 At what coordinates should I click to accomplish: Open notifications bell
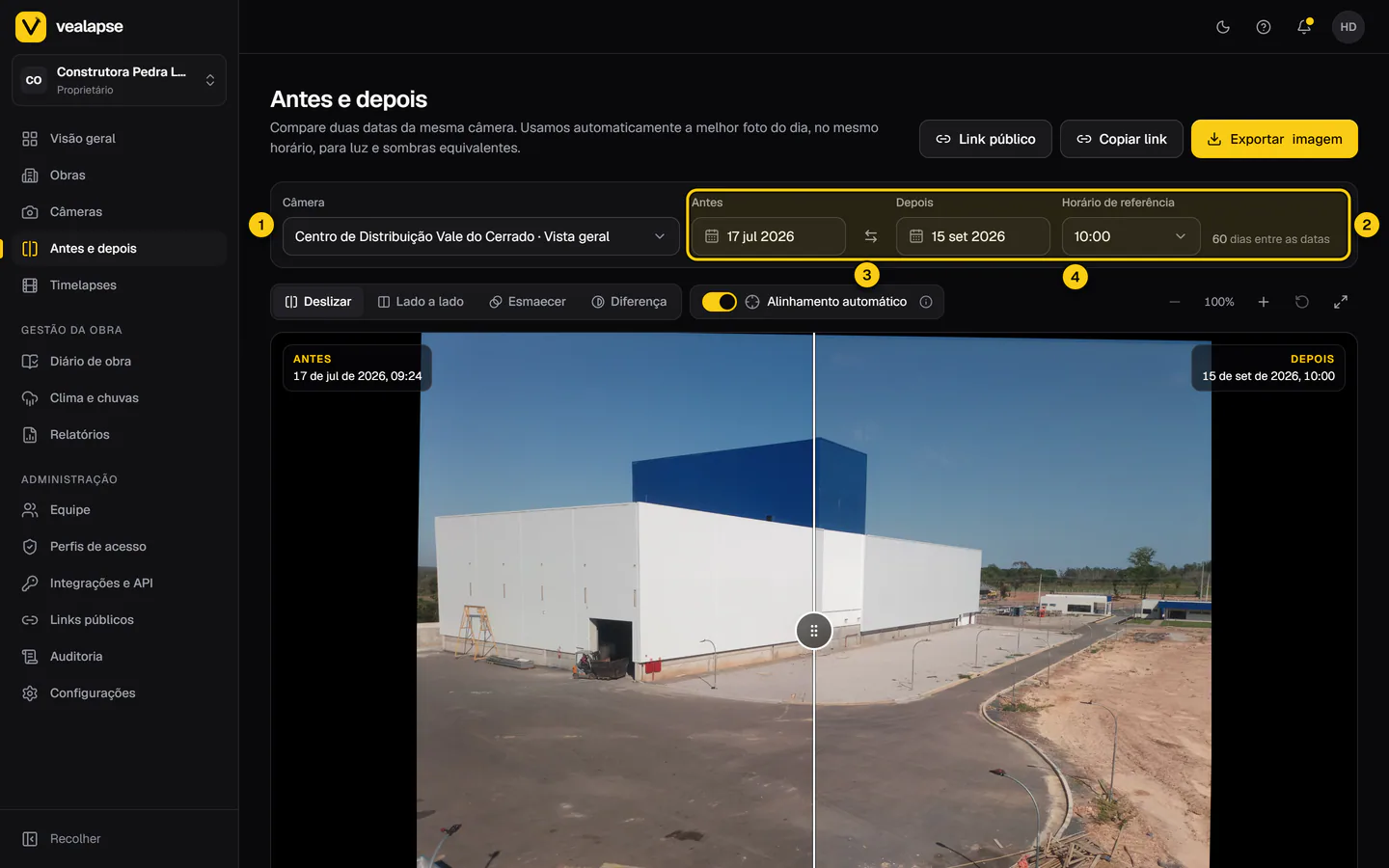pos(1304,27)
